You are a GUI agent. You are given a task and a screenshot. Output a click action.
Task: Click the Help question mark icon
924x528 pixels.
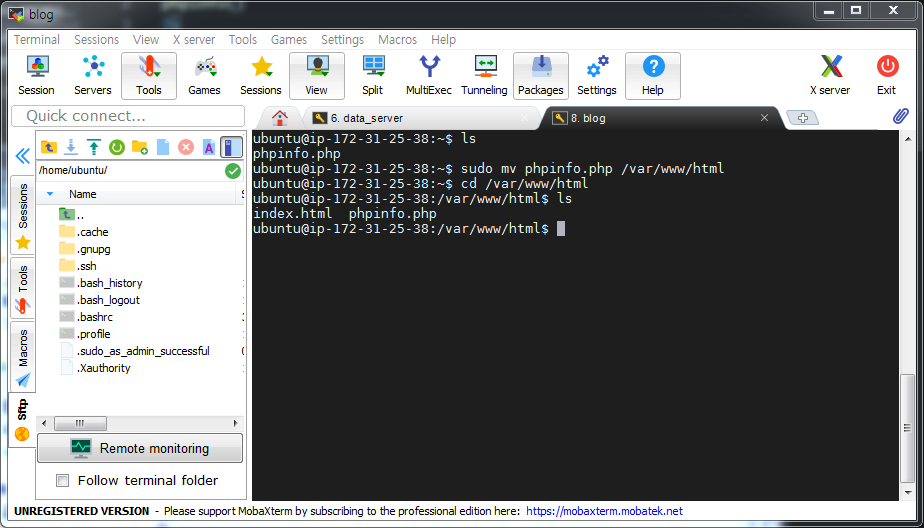click(x=652, y=75)
